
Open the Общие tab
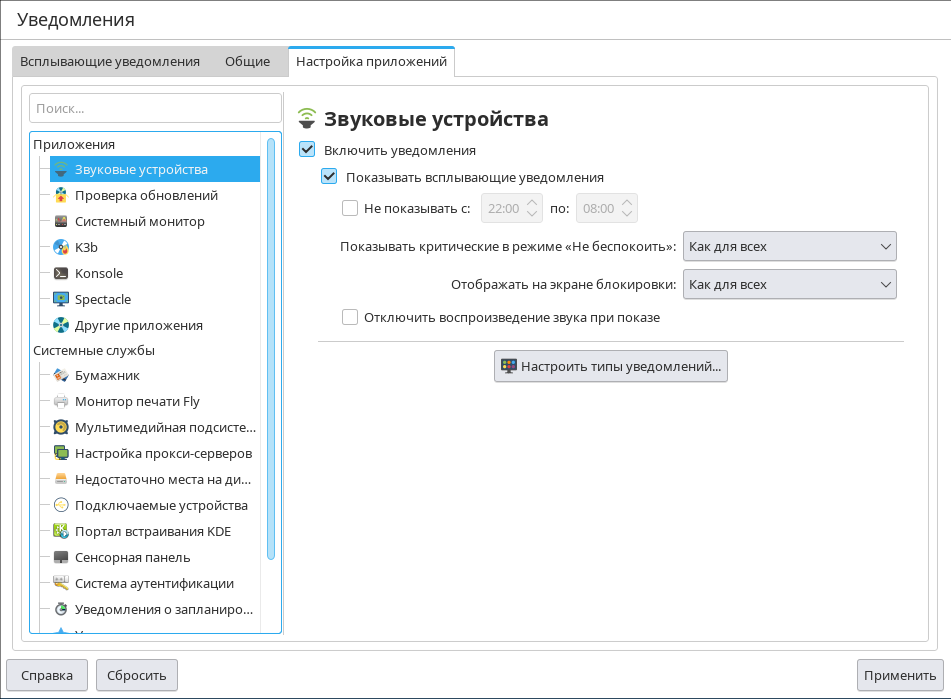pos(247,61)
